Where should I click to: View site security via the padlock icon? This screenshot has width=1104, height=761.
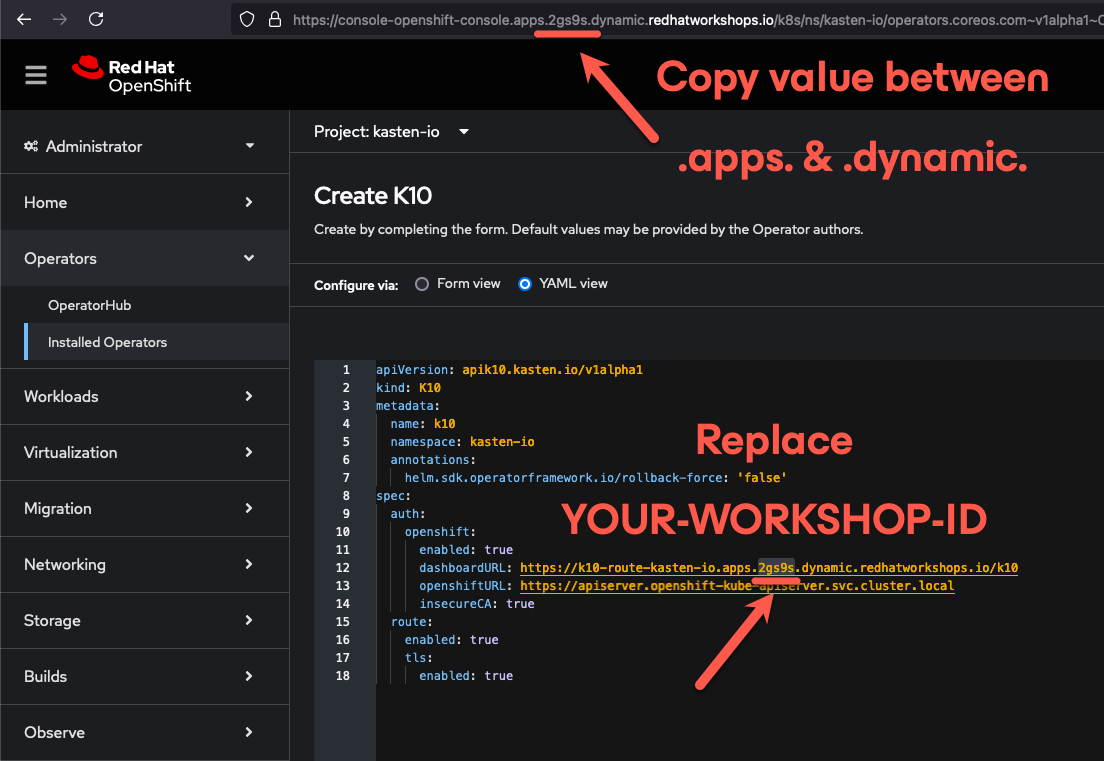[275, 19]
